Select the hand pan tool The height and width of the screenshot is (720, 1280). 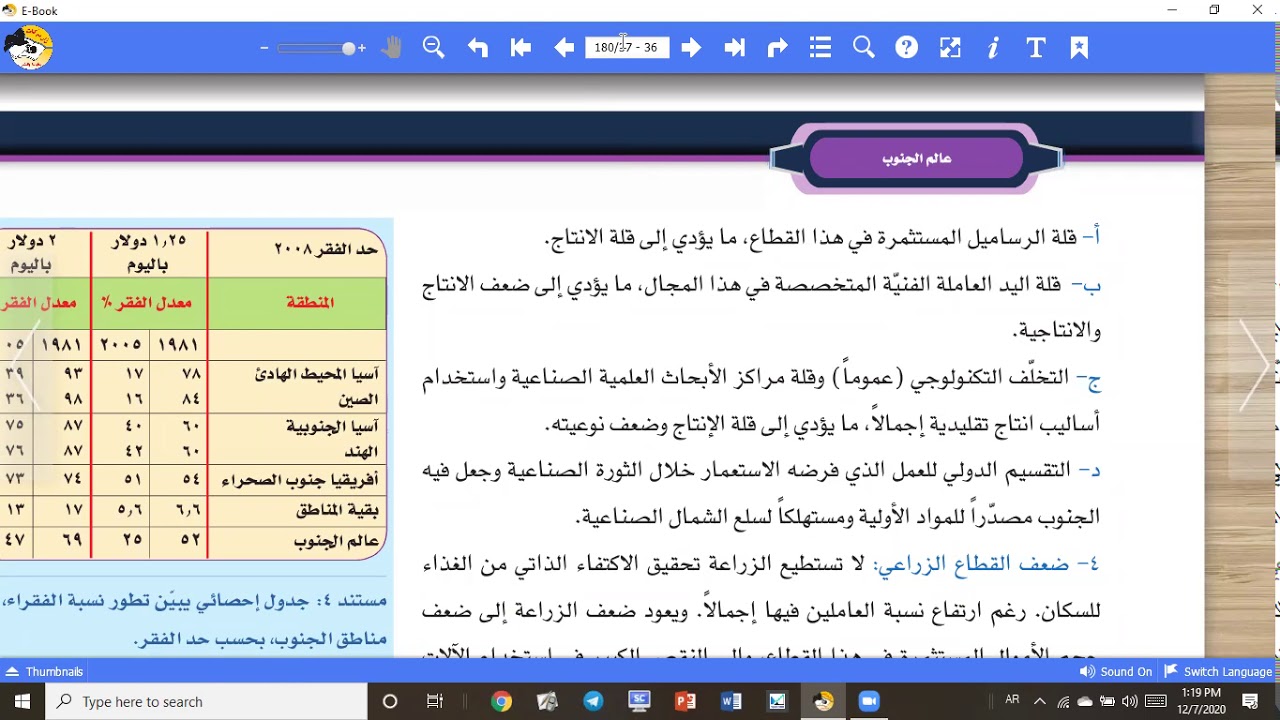click(391, 47)
